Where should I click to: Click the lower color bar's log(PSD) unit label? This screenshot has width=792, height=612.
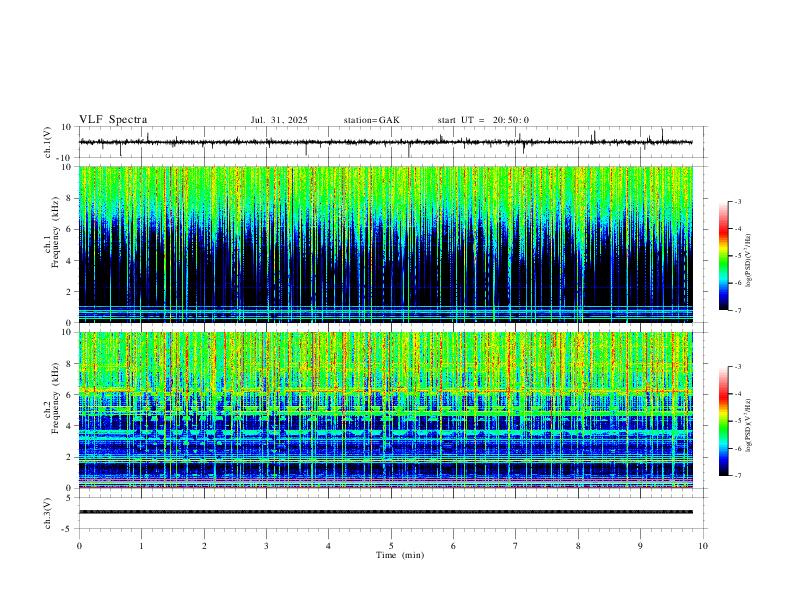pyautogui.click(x=749, y=425)
